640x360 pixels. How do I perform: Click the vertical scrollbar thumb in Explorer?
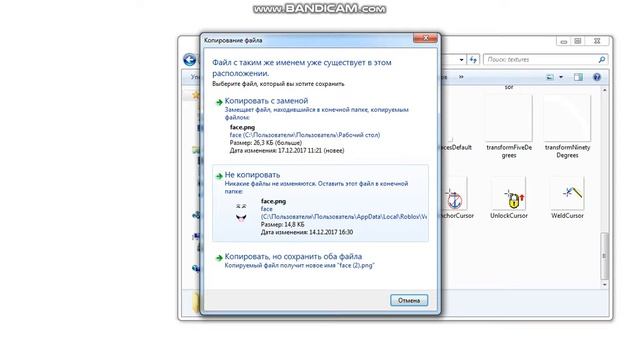[x=604, y=256]
